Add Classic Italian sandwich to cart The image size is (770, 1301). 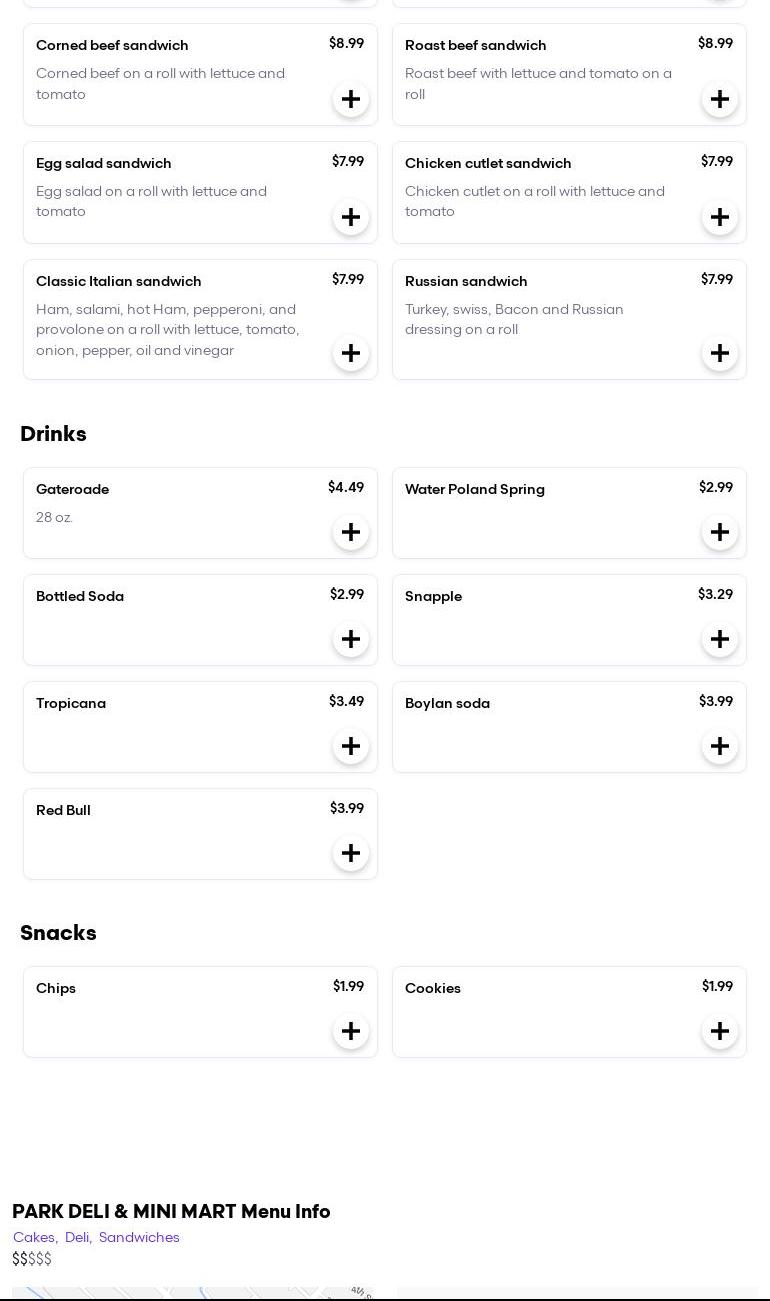point(351,353)
